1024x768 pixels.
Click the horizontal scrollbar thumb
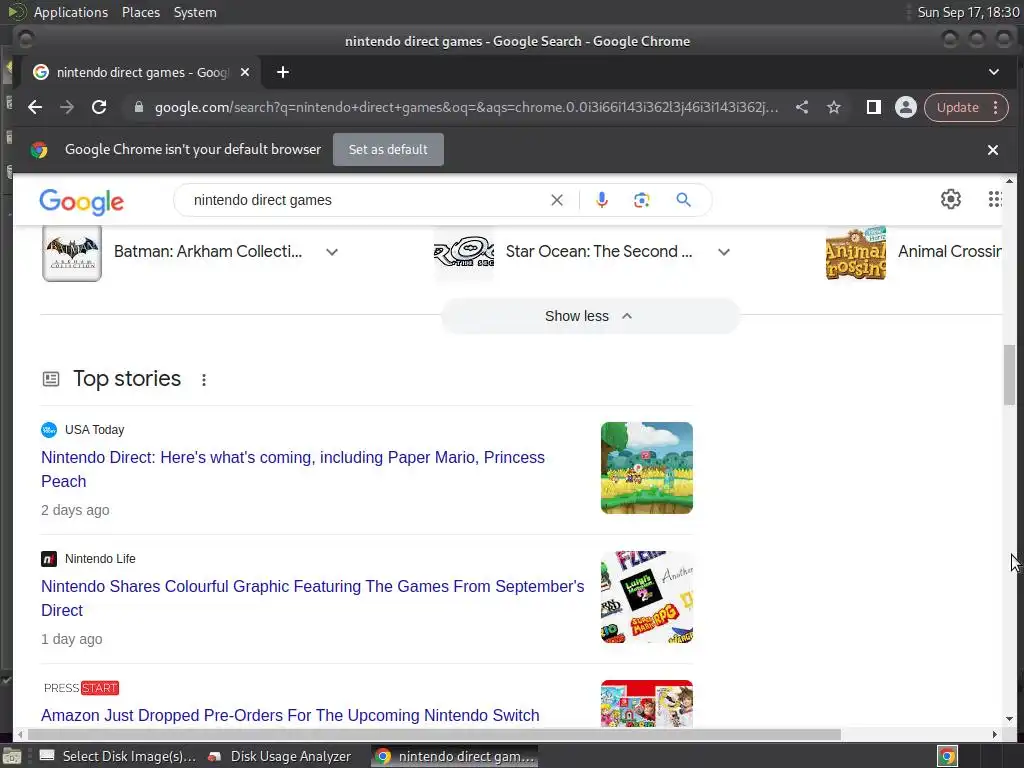tap(433, 735)
